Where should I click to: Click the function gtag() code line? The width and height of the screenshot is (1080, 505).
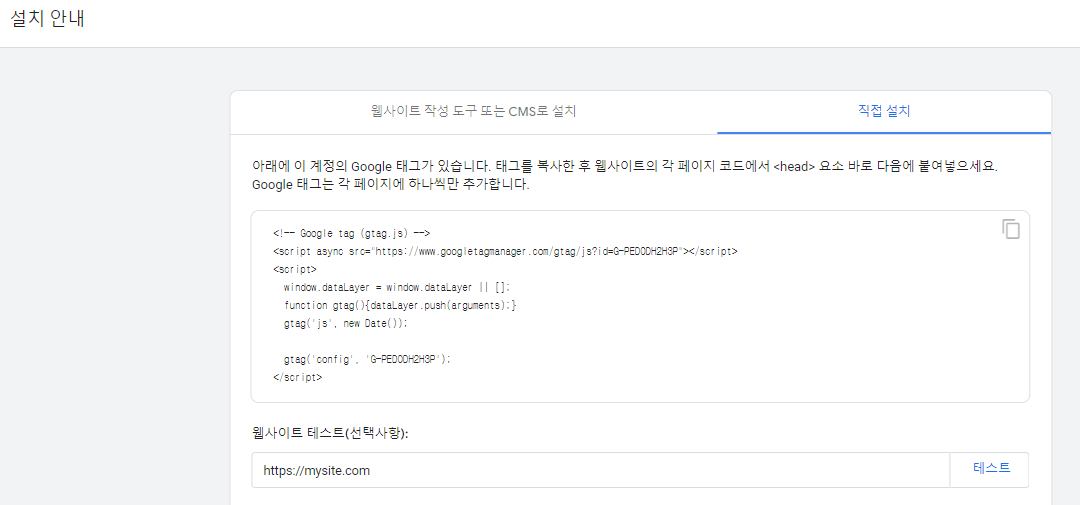(399, 305)
